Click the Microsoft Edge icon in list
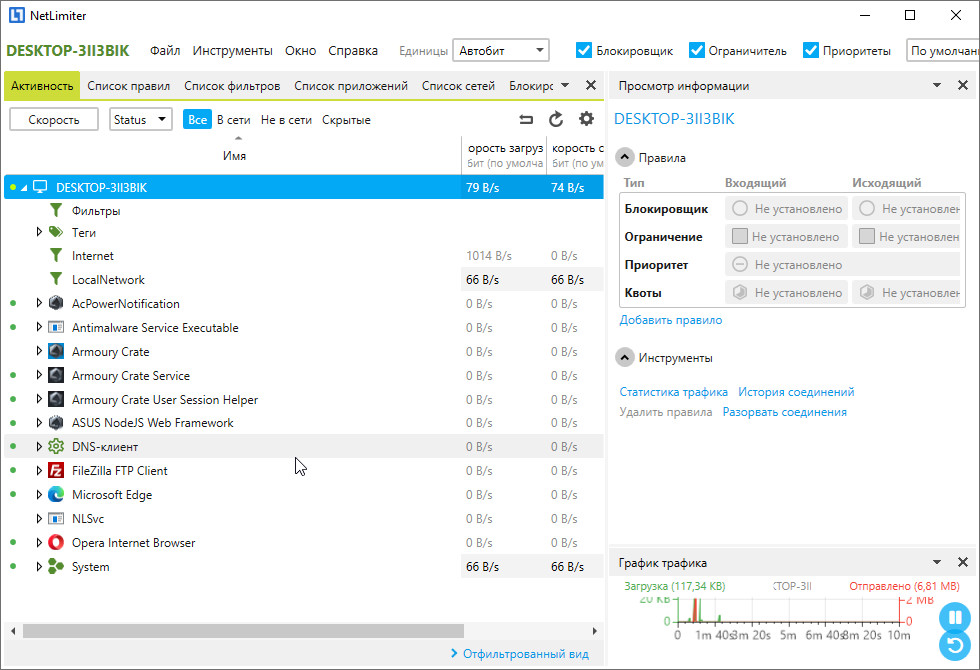The height and width of the screenshot is (670, 980). coord(56,495)
